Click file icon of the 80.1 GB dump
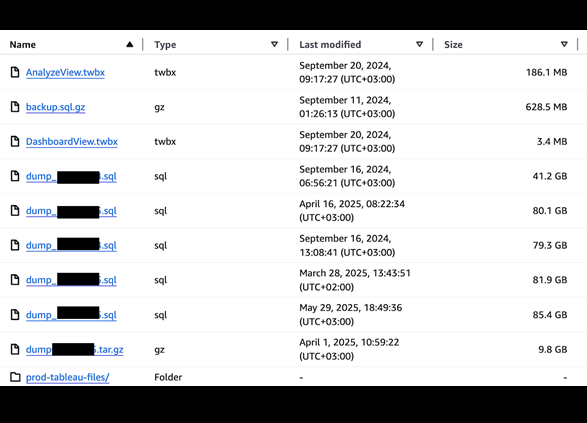Image resolution: width=587 pixels, height=423 pixels. [x=15, y=211]
